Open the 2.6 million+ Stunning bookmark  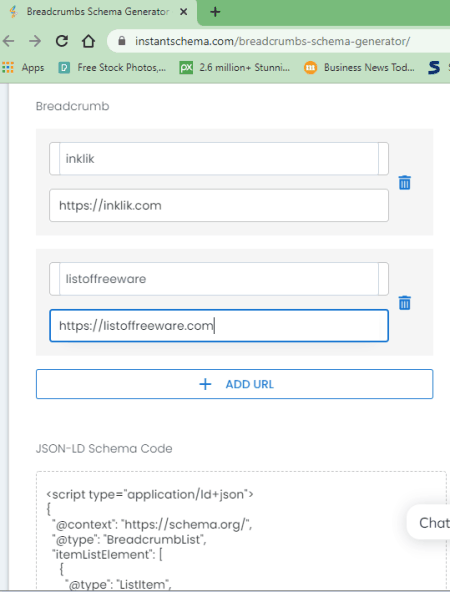point(235,68)
